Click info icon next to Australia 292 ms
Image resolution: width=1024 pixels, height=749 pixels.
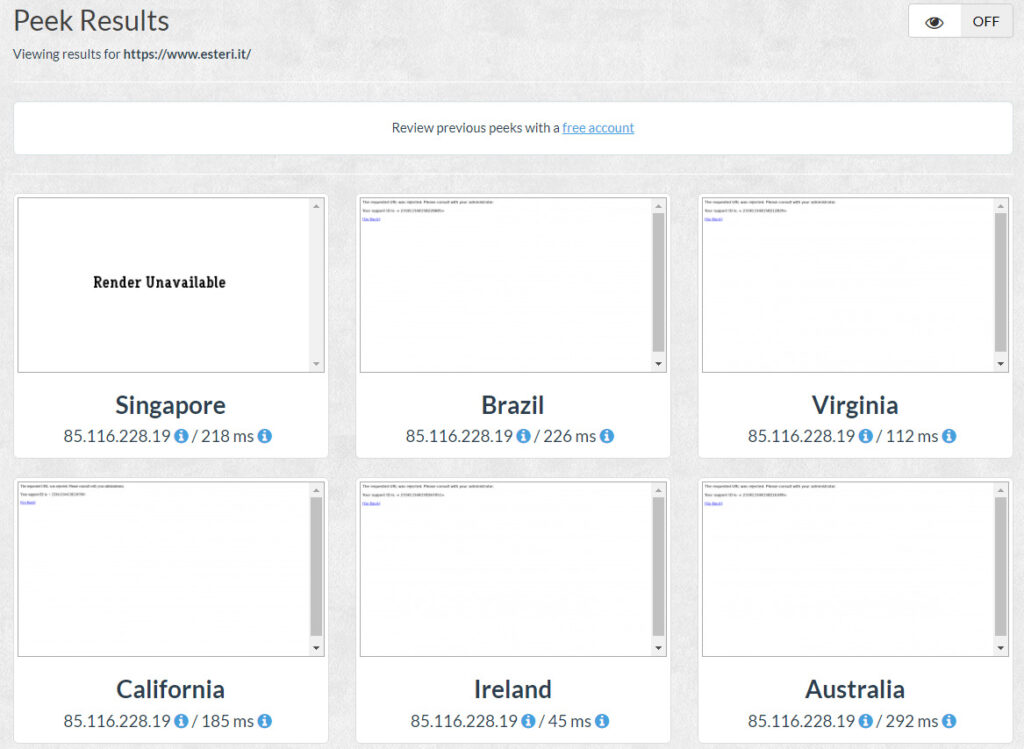pyautogui.click(x=949, y=721)
